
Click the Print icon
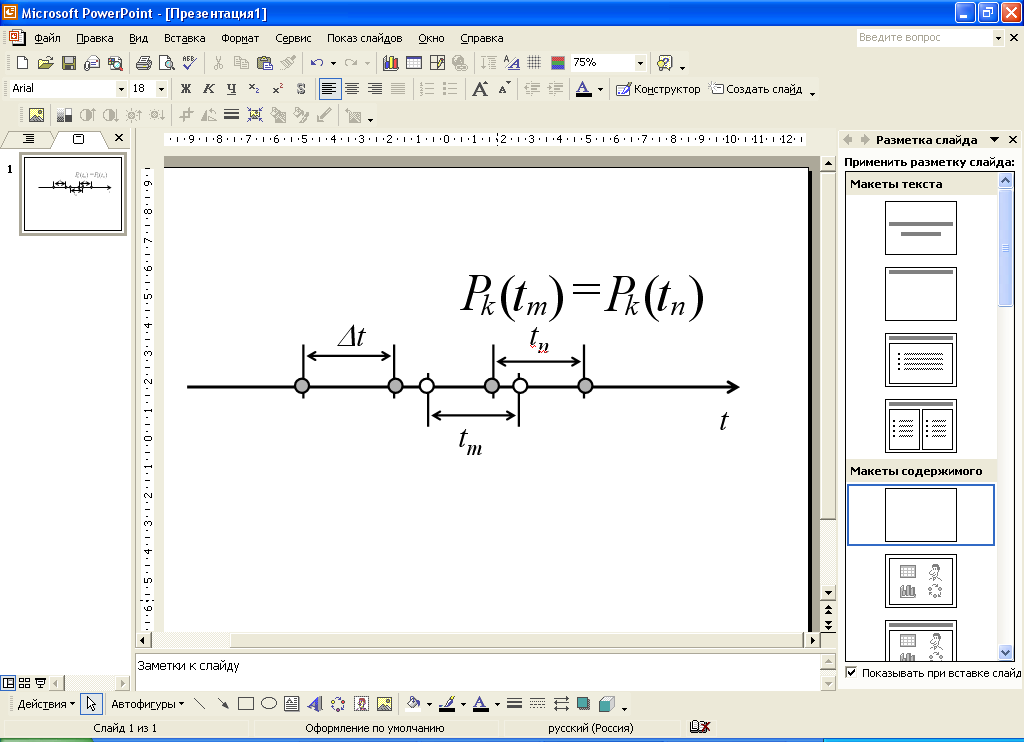click(144, 63)
